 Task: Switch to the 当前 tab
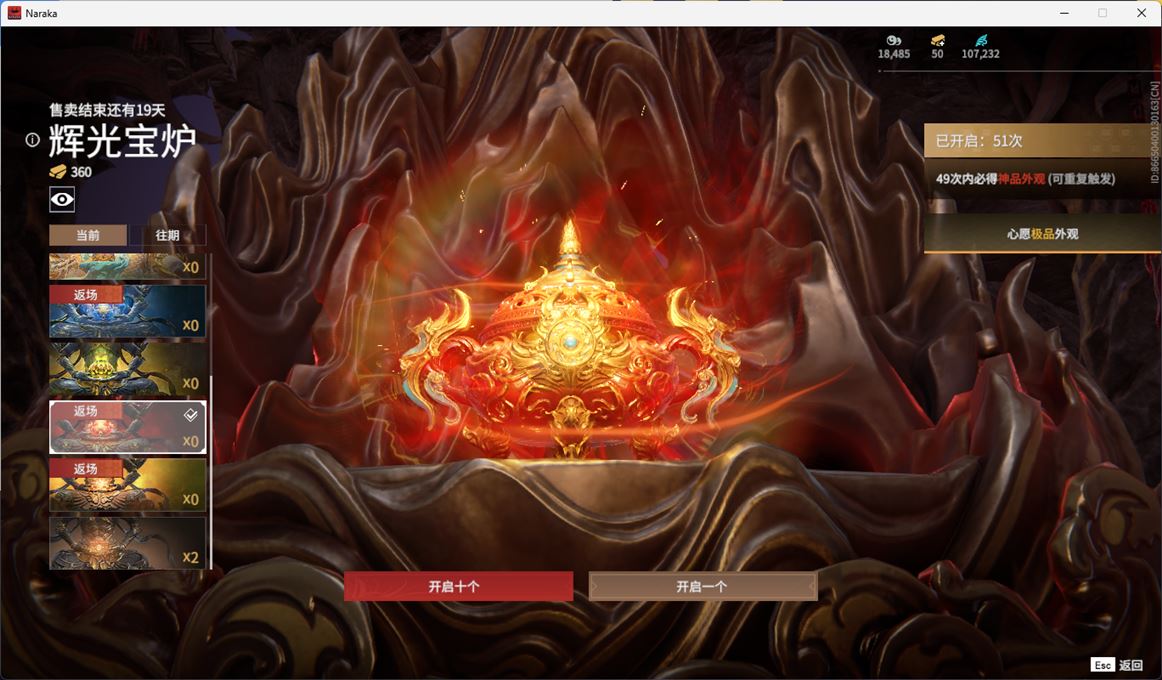(88, 235)
